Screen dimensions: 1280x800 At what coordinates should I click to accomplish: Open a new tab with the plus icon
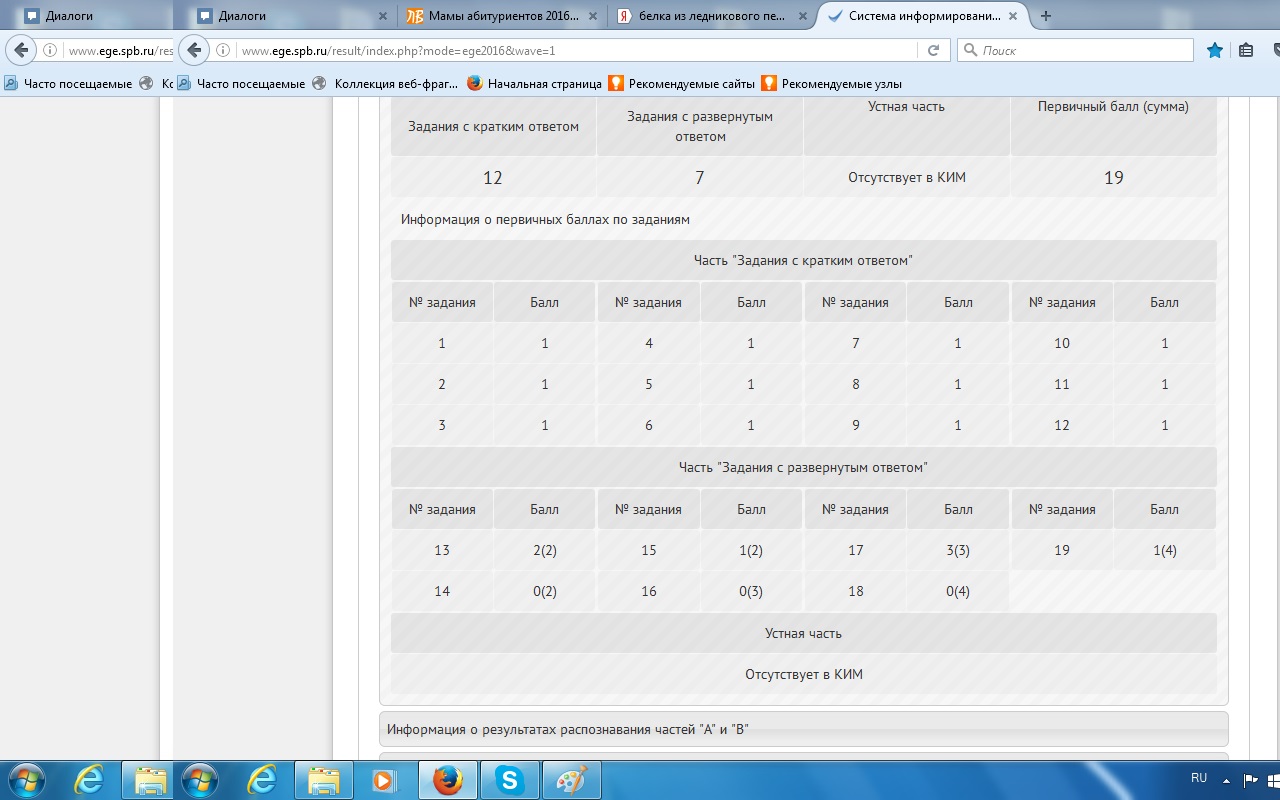1046,16
